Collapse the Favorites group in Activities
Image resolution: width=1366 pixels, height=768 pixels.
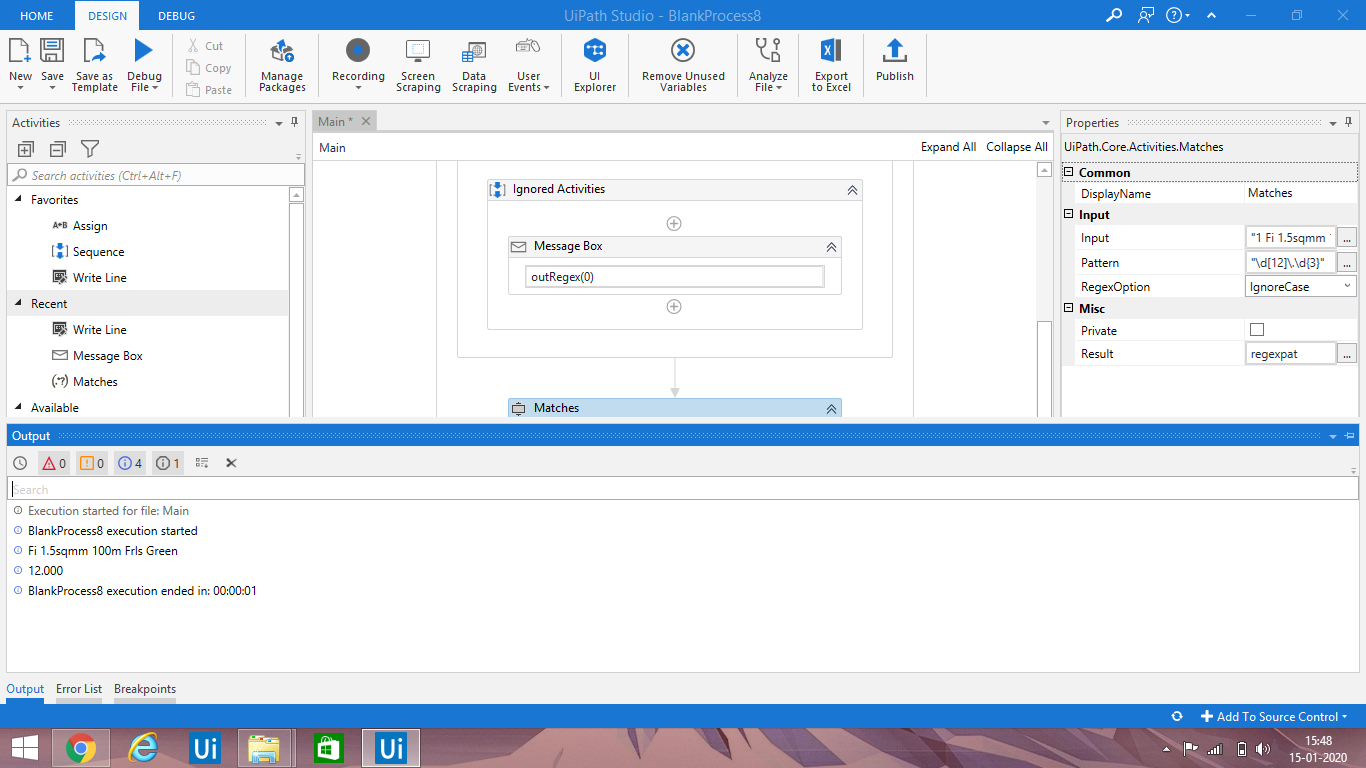[19, 200]
